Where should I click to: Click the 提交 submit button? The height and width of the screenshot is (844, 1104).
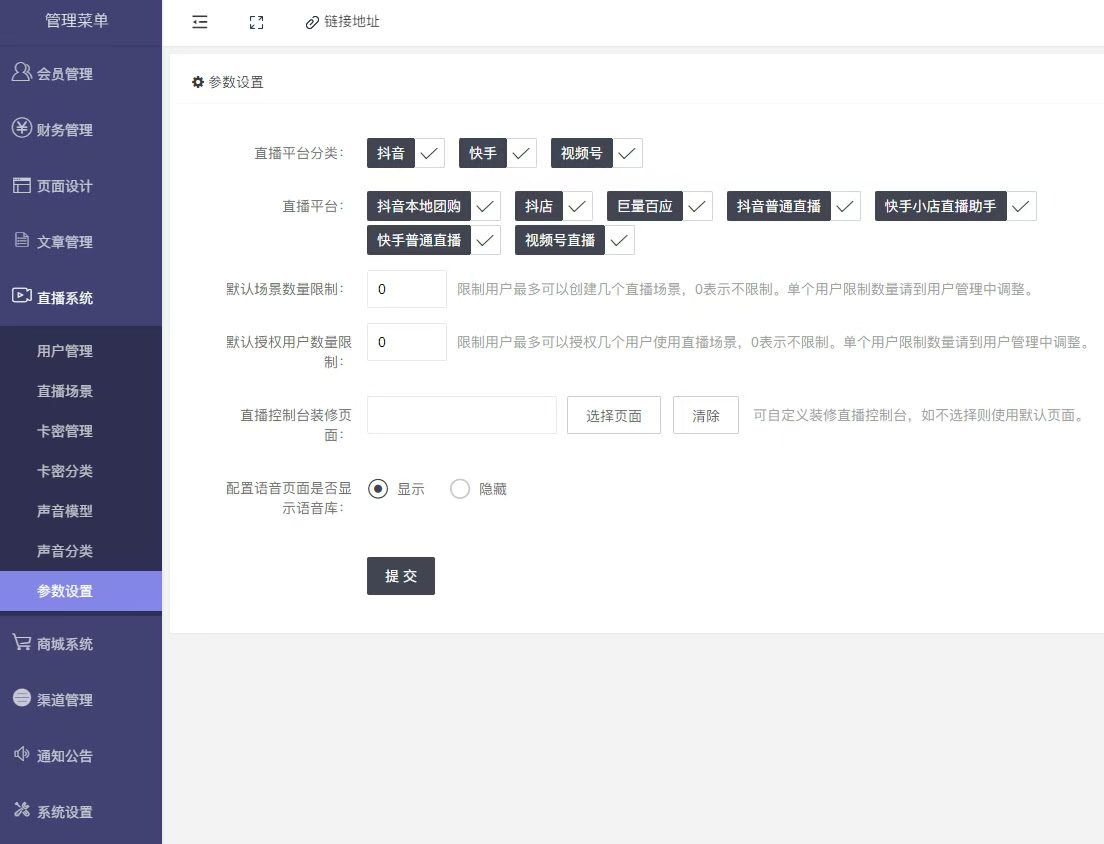[x=400, y=576]
